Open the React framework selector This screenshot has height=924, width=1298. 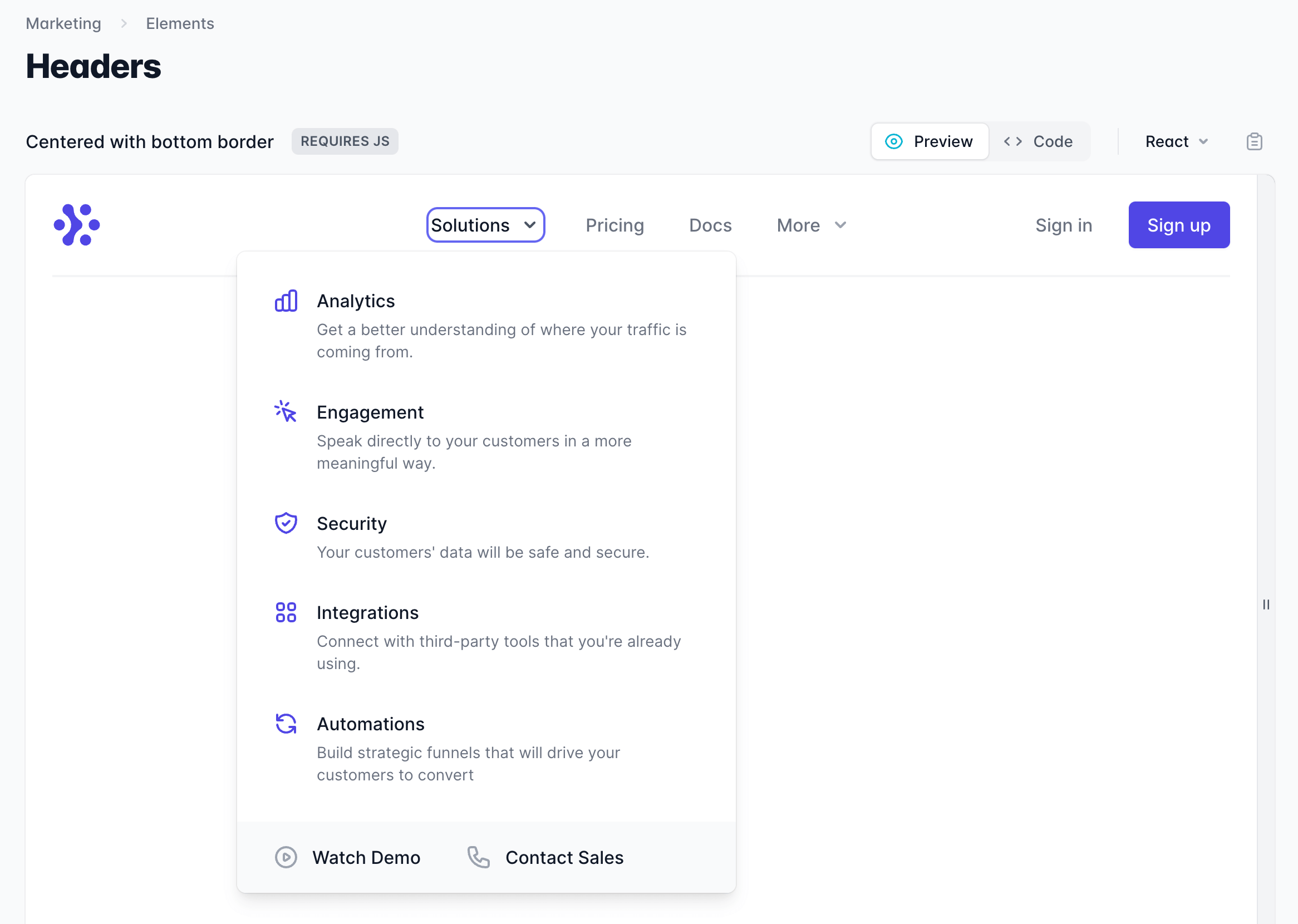pyautogui.click(x=1176, y=142)
